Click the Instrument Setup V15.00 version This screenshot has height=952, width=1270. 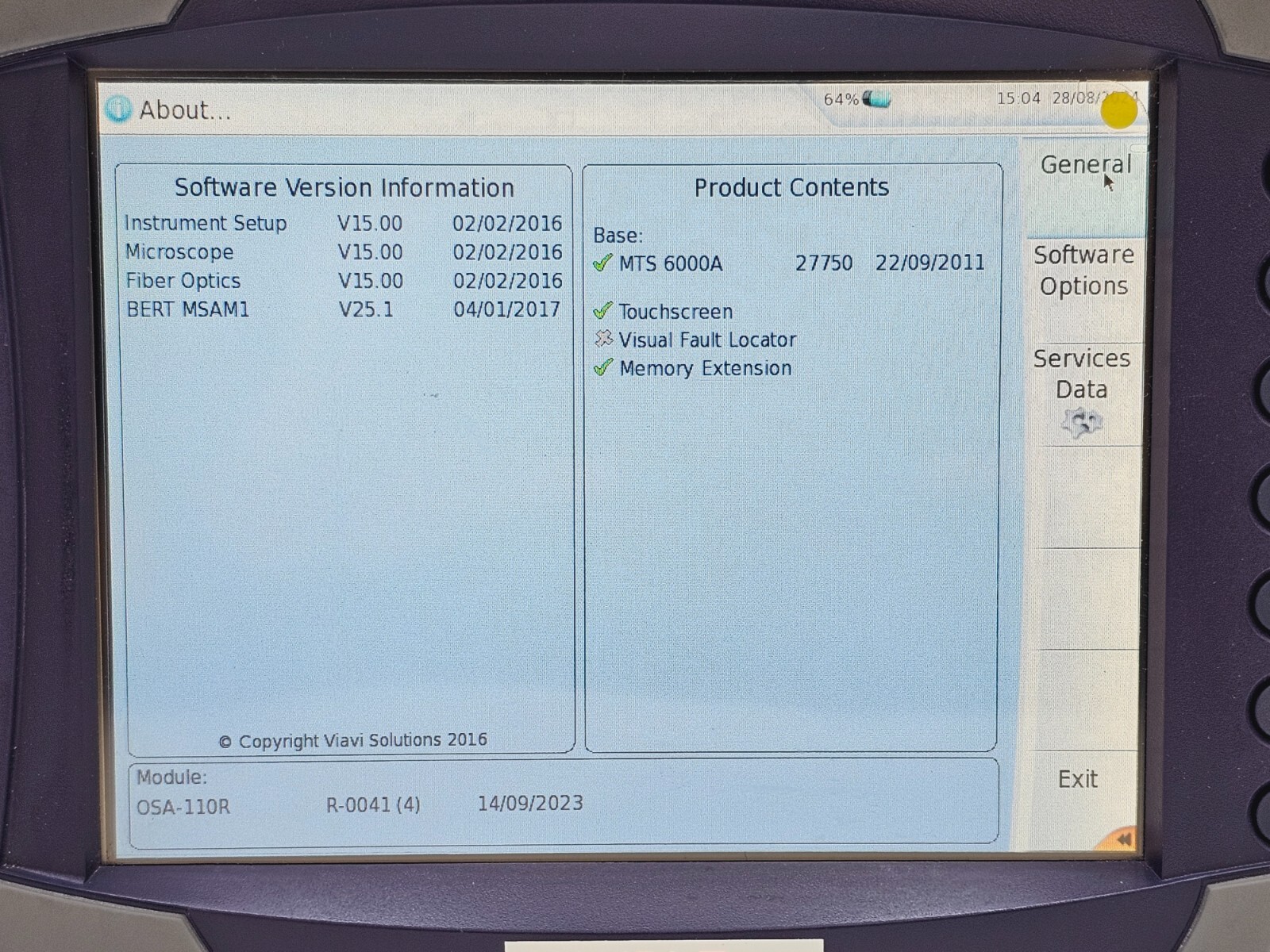pyautogui.click(x=370, y=224)
